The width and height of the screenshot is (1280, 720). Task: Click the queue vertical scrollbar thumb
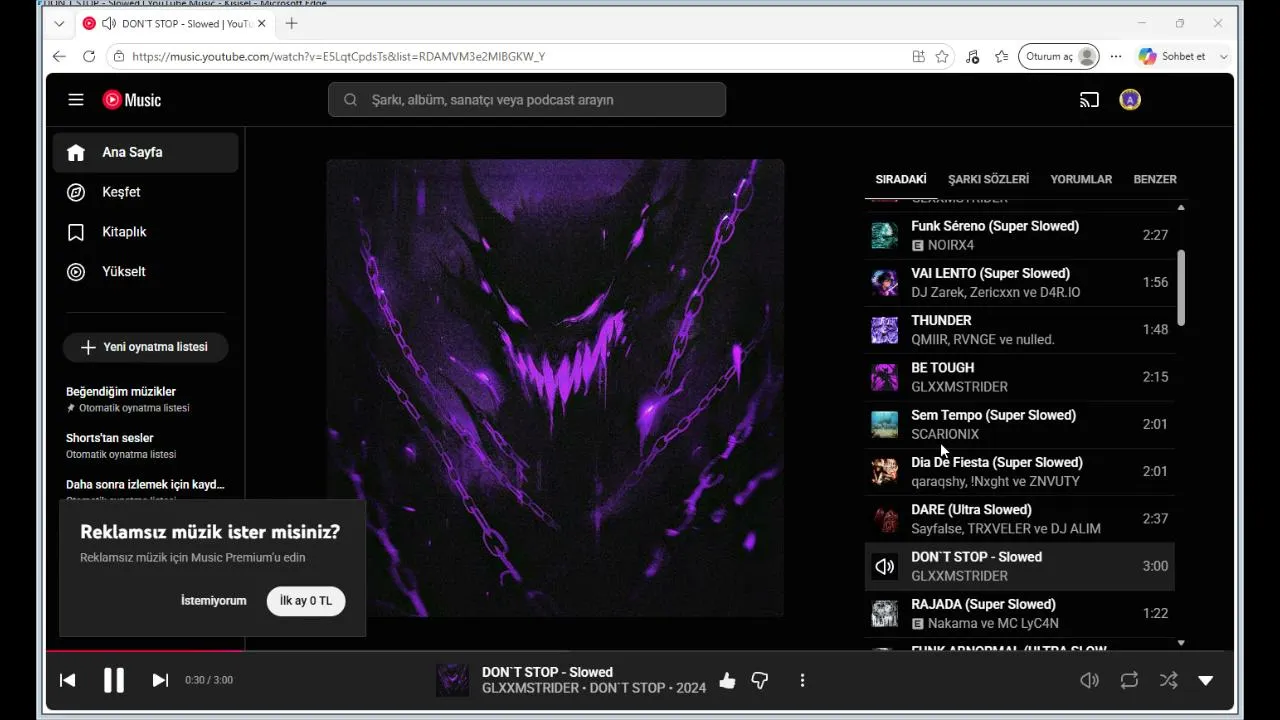pyautogui.click(x=1181, y=288)
